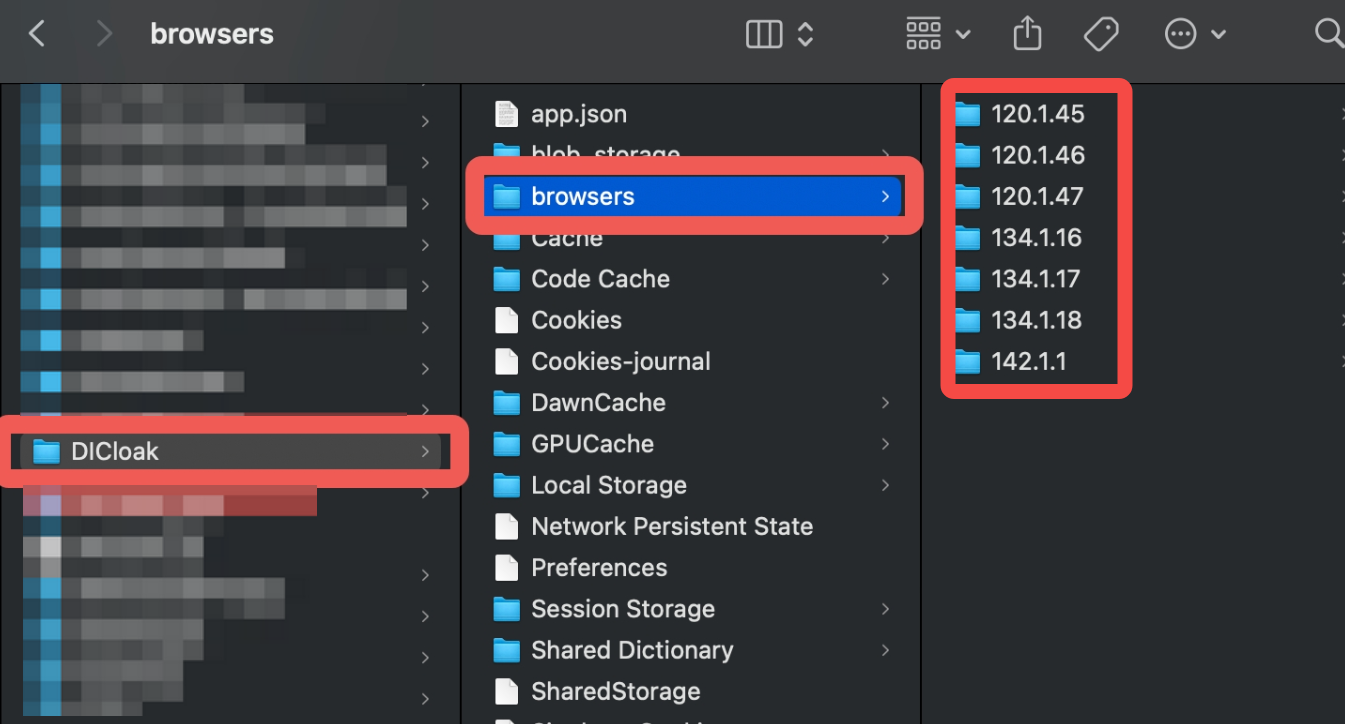
Task: Expand the browsers folder chevron
Action: tap(885, 197)
